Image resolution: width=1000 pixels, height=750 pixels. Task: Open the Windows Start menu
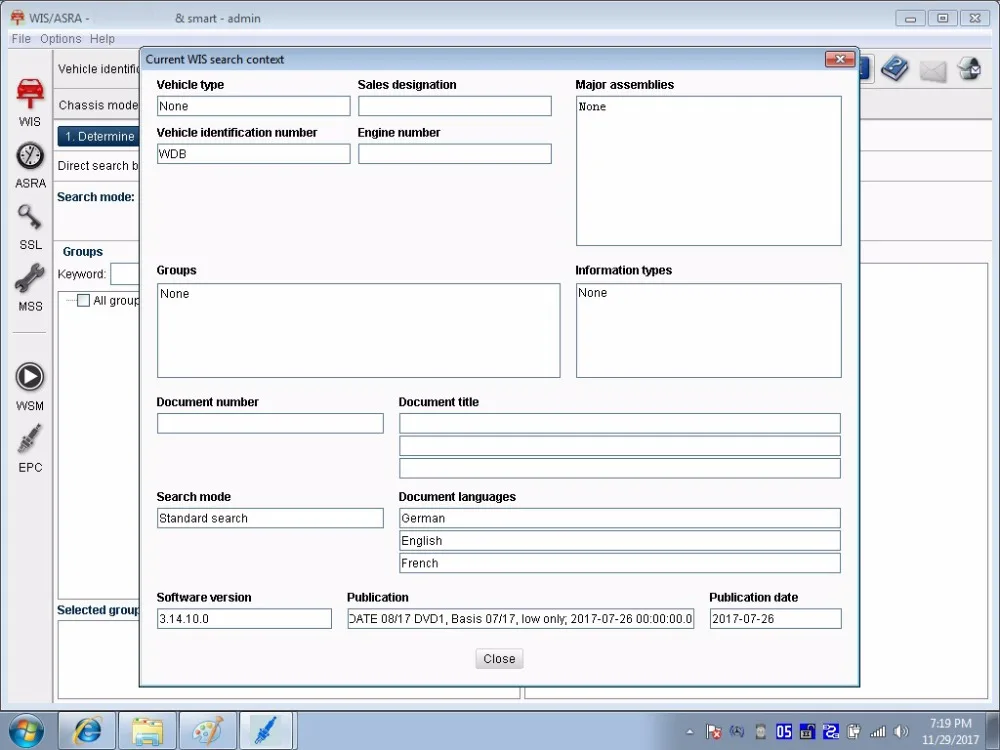(26, 731)
